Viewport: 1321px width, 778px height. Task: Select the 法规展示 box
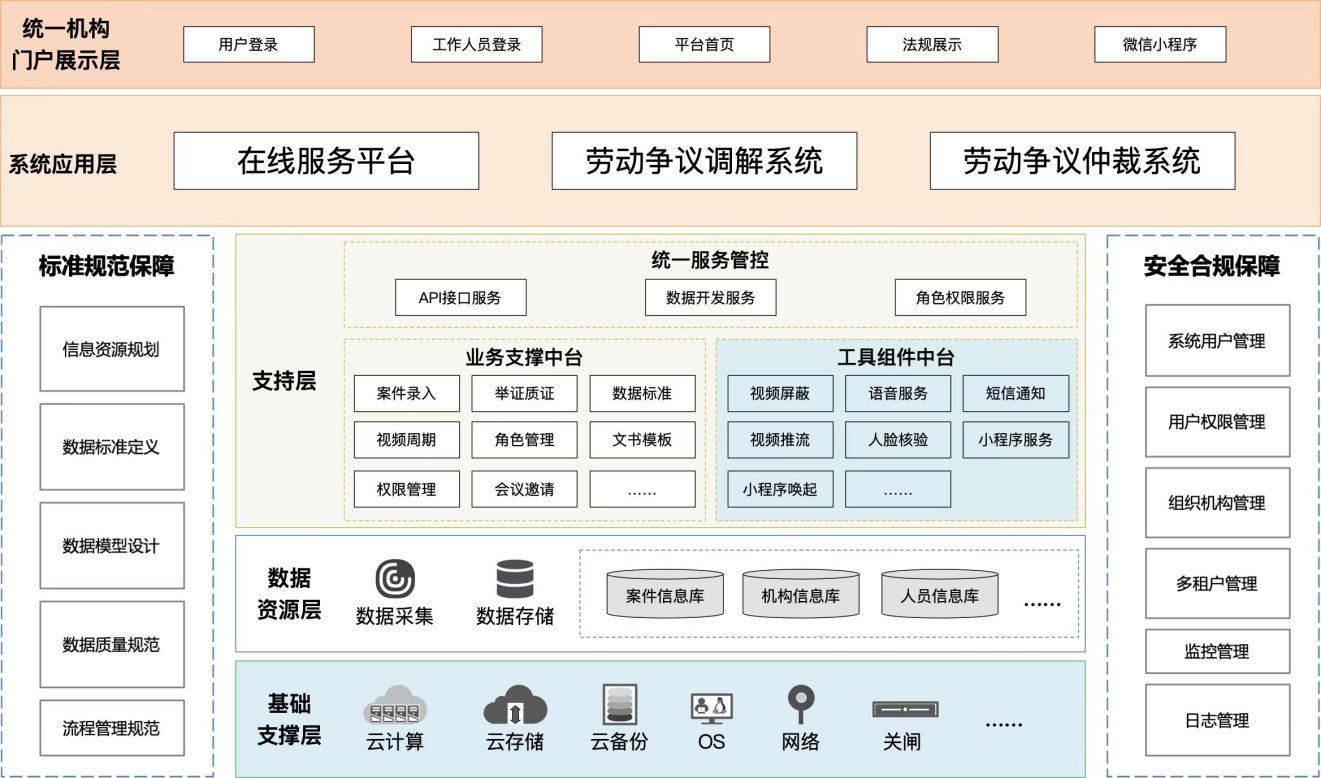pos(932,45)
